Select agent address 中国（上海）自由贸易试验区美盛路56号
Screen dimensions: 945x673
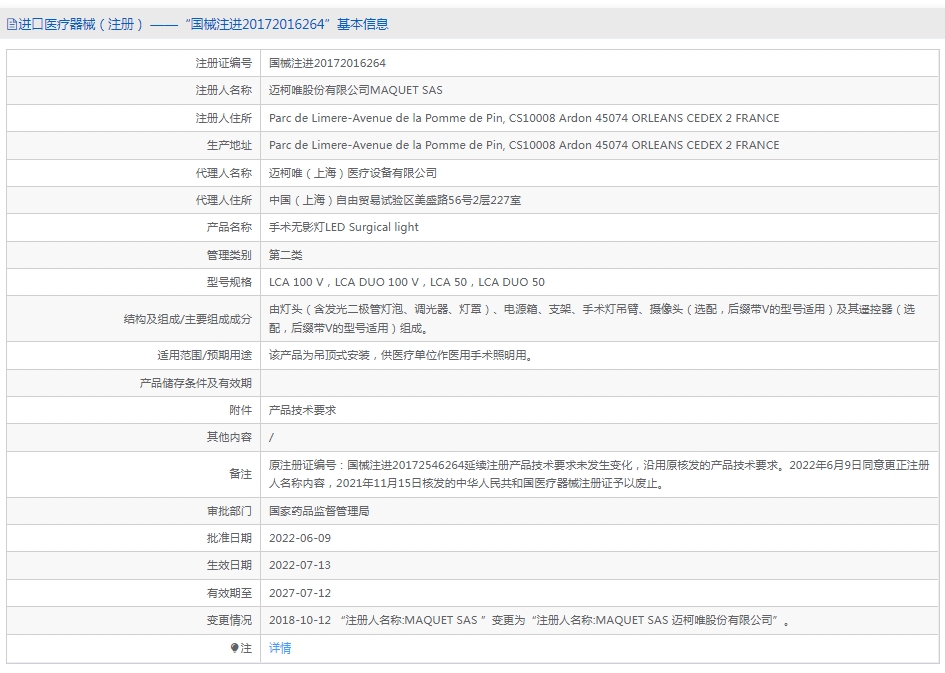(395, 199)
